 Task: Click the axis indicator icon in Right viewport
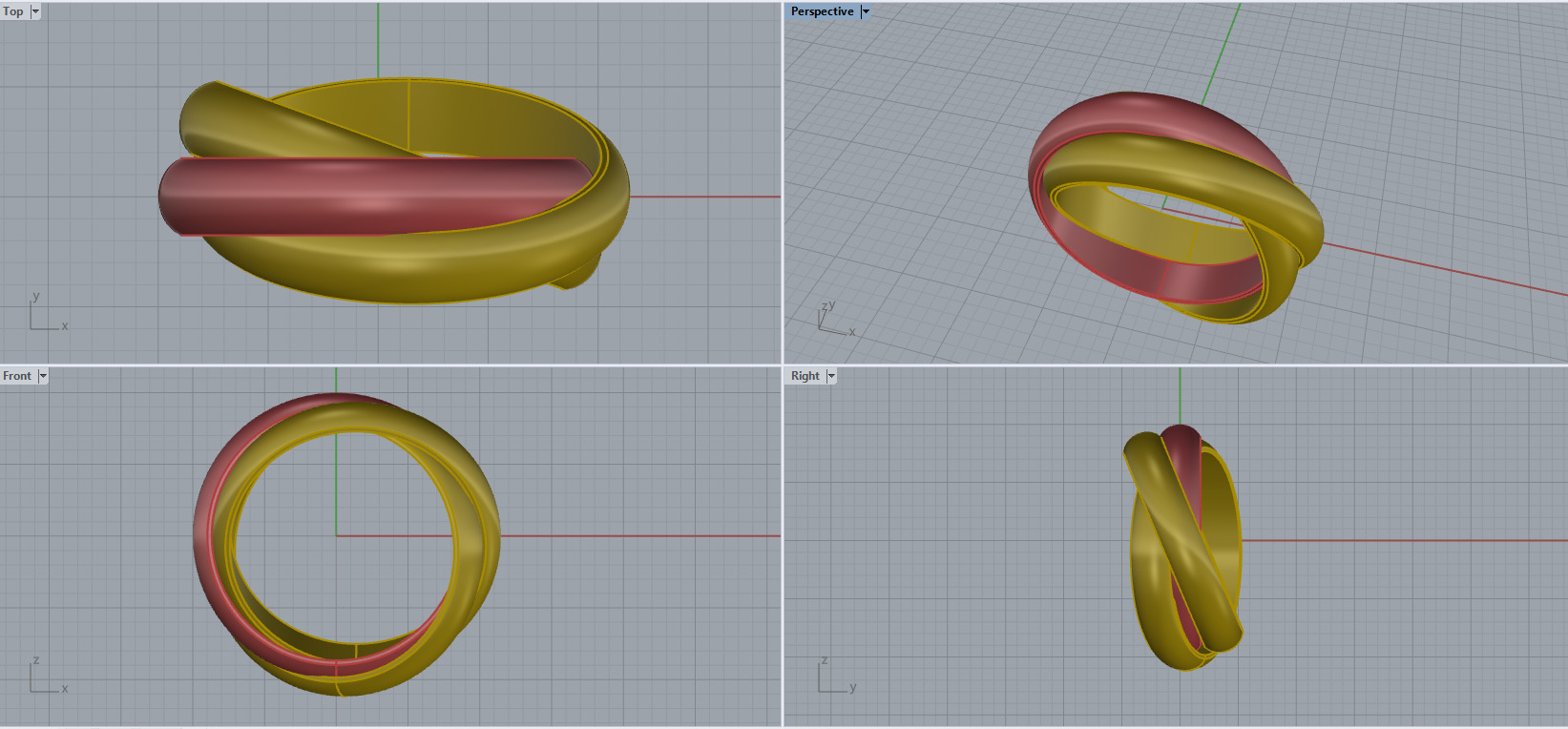[x=836, y=674]
